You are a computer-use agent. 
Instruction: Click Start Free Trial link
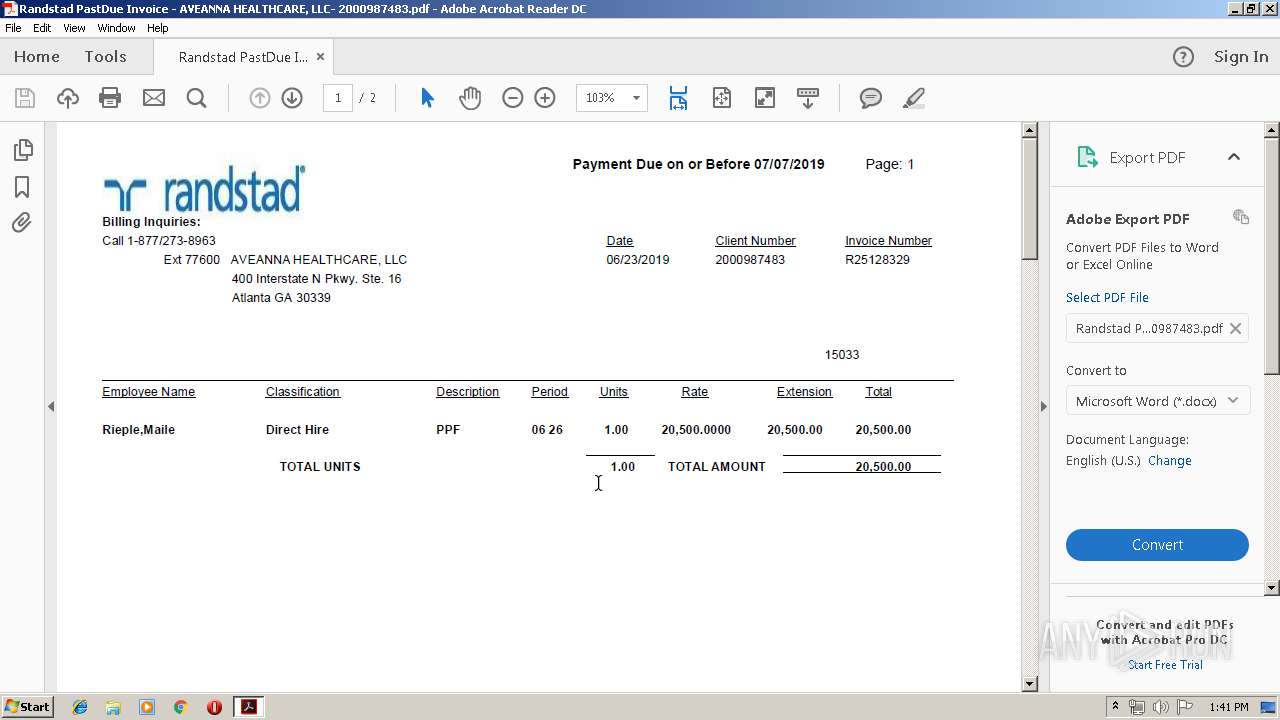[x=1165, y=665]
